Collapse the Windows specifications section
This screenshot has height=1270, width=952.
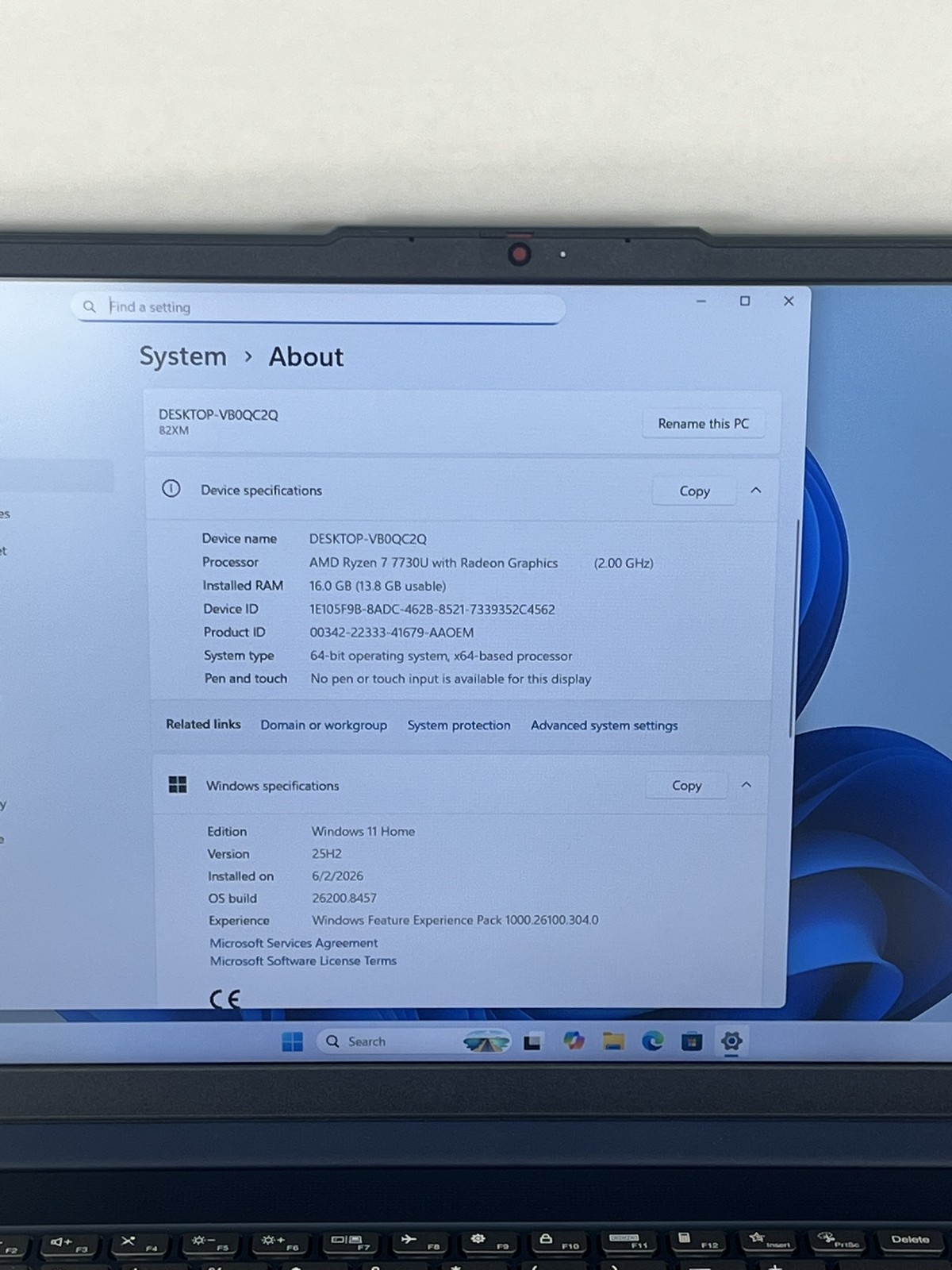(746, 784)
